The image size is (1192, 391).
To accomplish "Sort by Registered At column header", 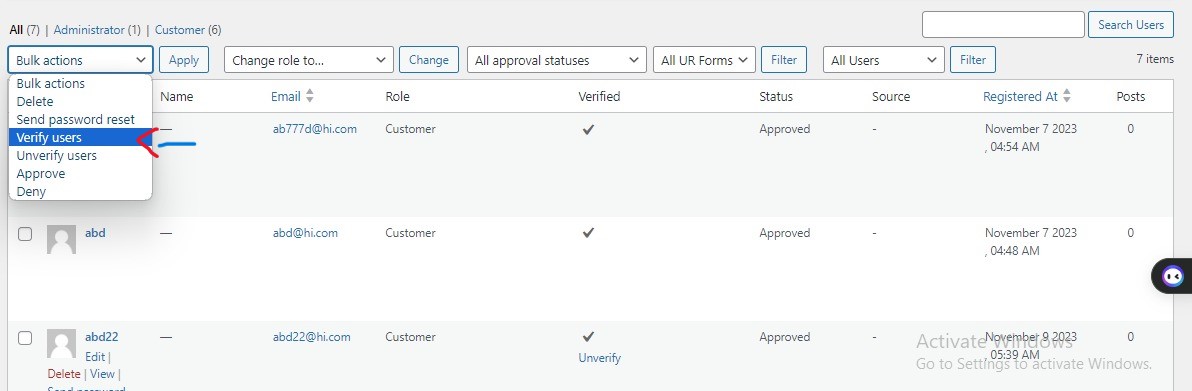I will pos(1020,97).
